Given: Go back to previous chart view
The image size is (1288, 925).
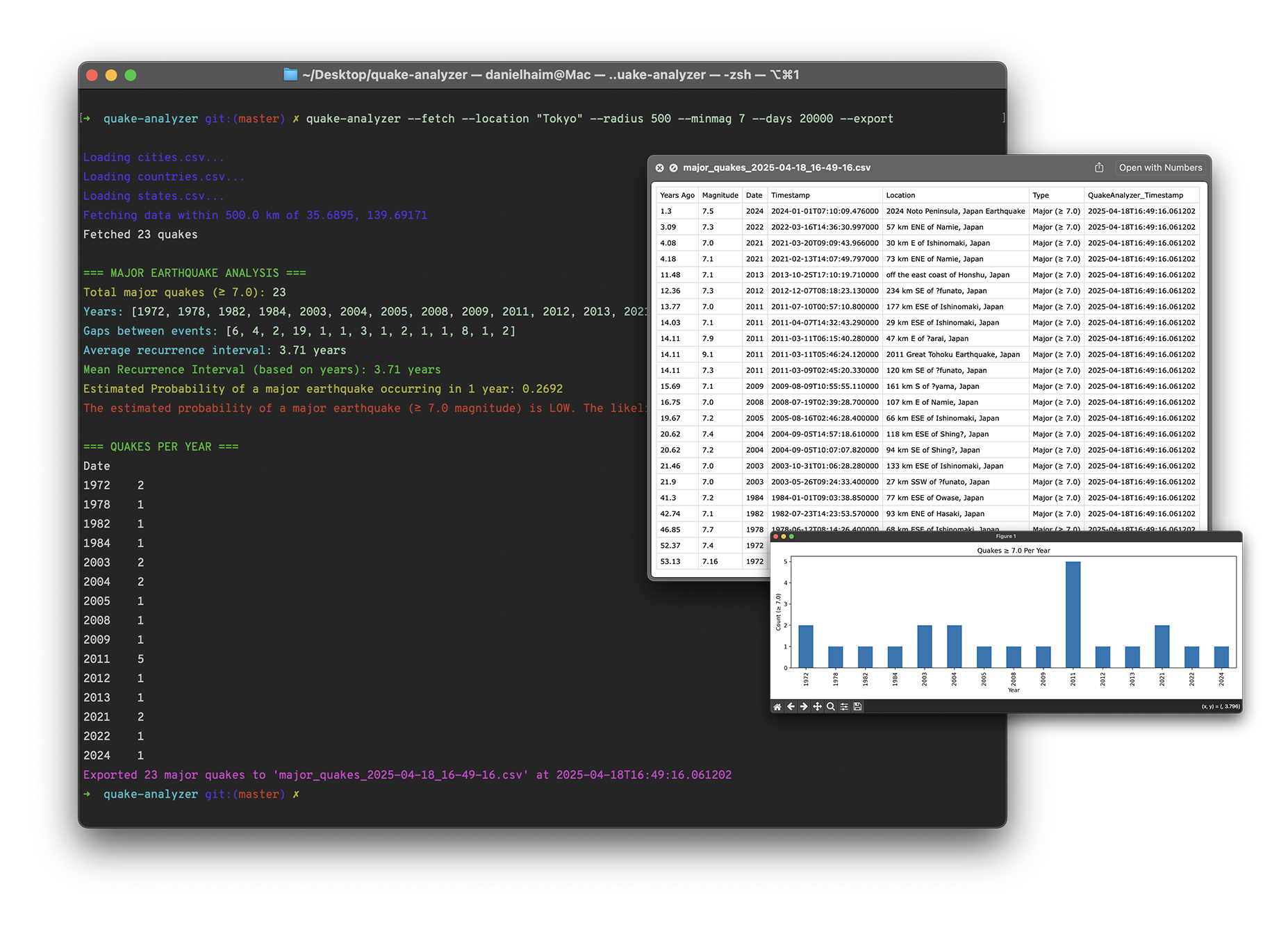Looking at the screenshot, I should coord(791,707).
